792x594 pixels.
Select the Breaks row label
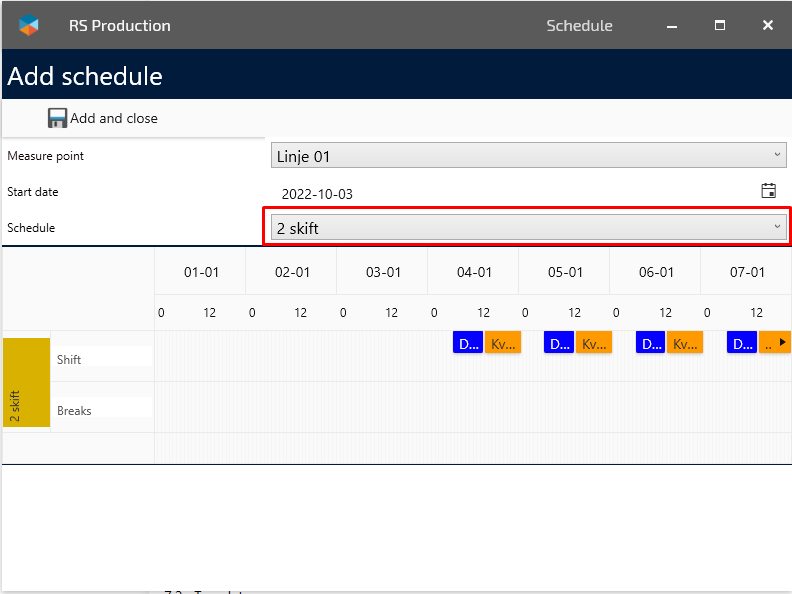click(74, 410)
